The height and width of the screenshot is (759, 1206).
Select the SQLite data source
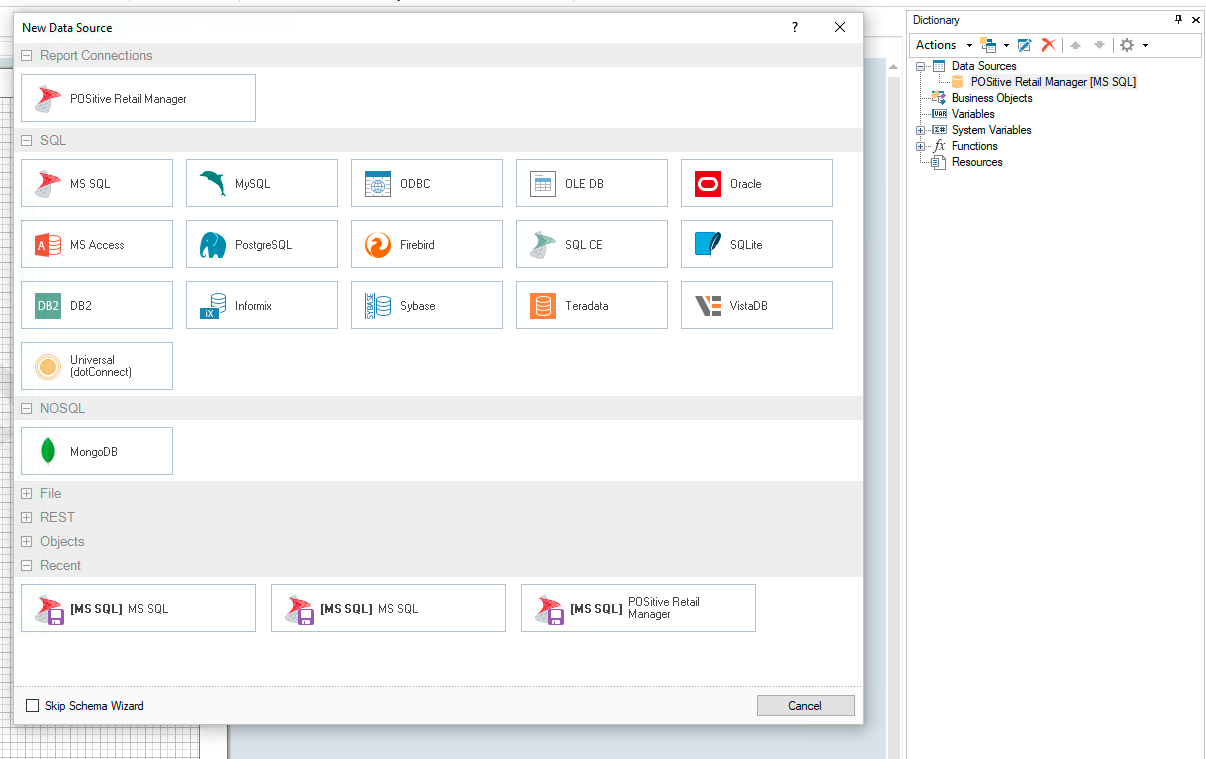pyautogui.click(x=757, y=244)
